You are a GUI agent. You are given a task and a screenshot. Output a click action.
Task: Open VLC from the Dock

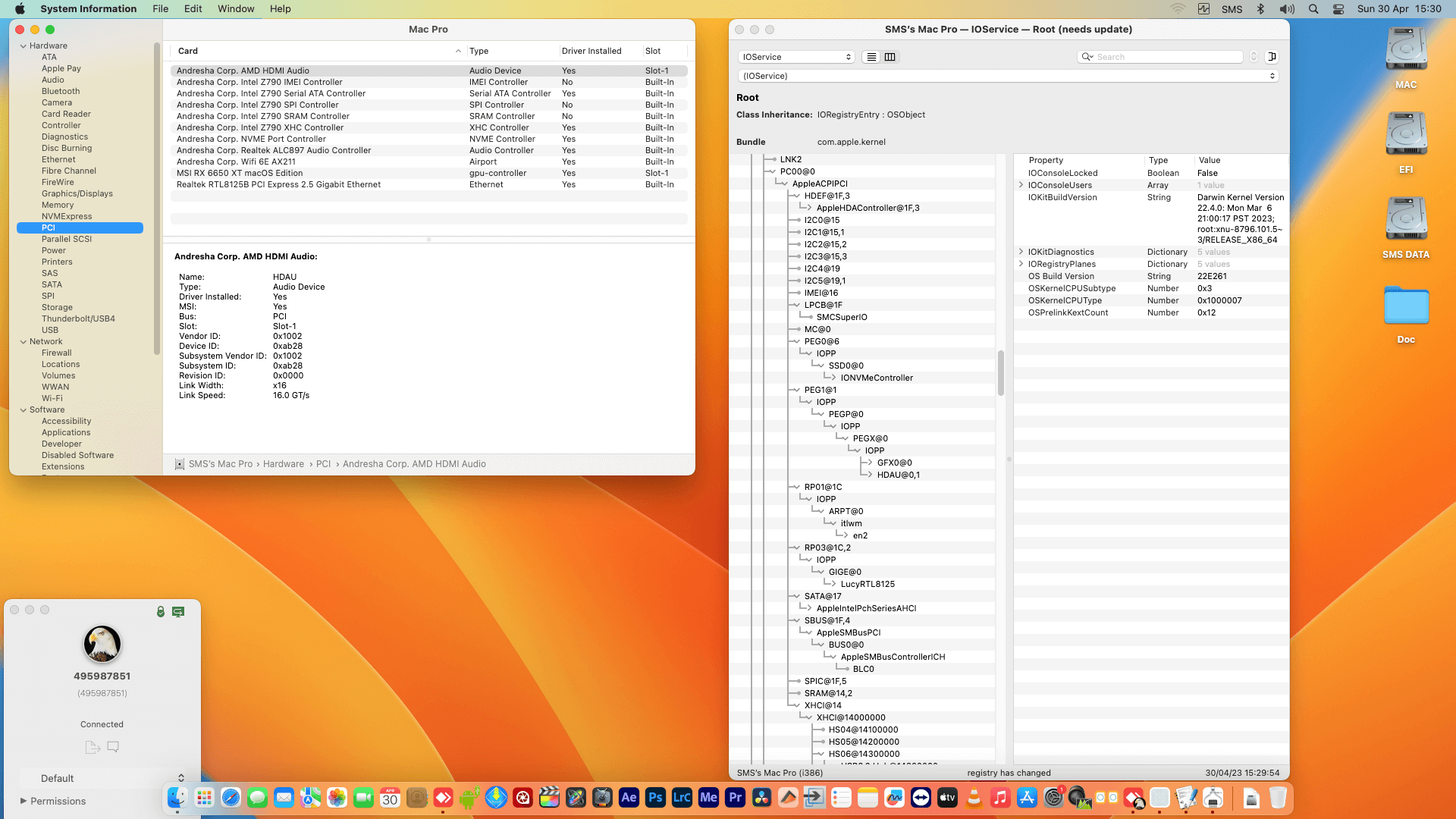point(974,798)
